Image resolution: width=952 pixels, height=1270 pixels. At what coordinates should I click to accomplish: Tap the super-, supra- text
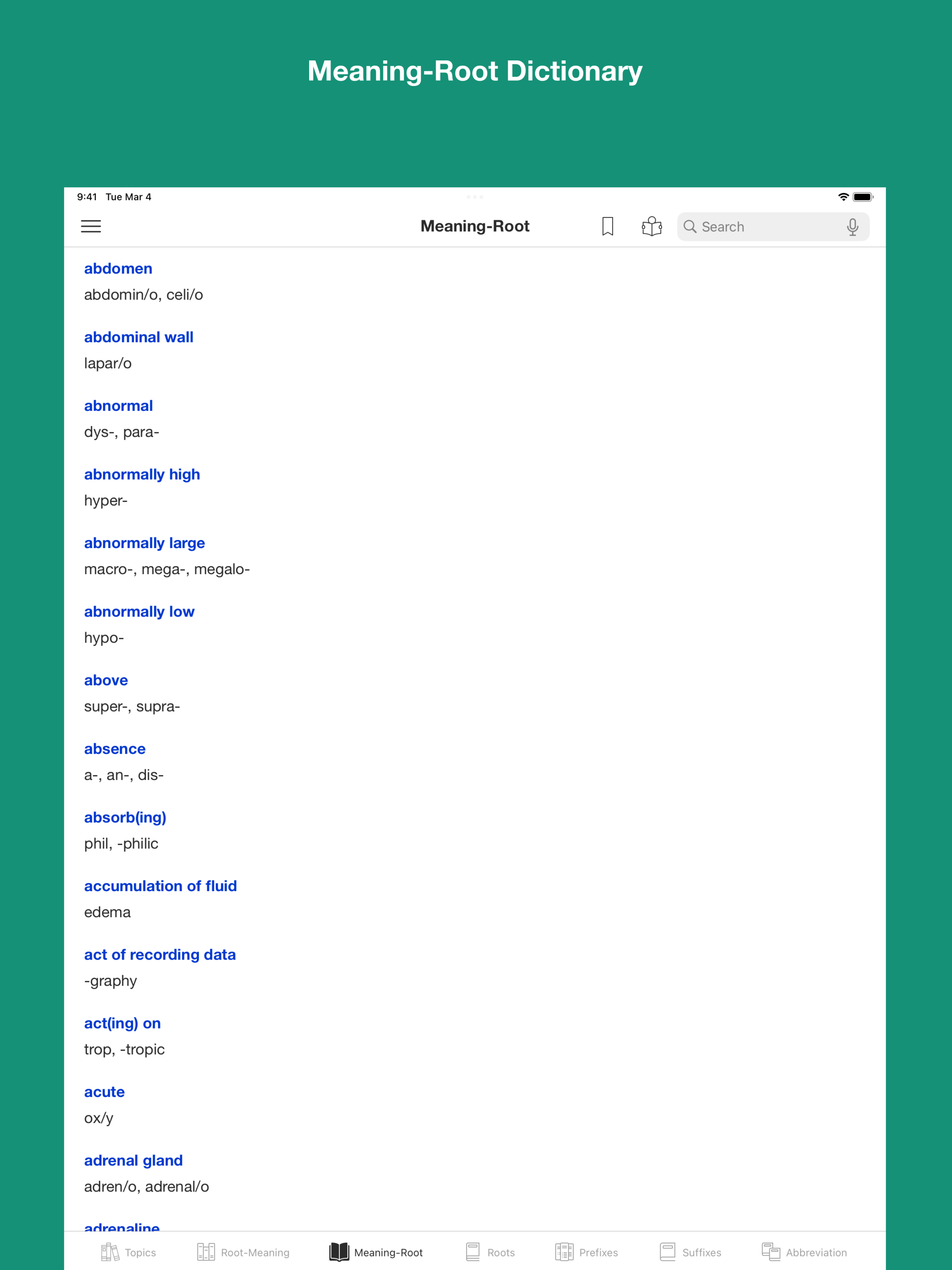coord(132,707)
